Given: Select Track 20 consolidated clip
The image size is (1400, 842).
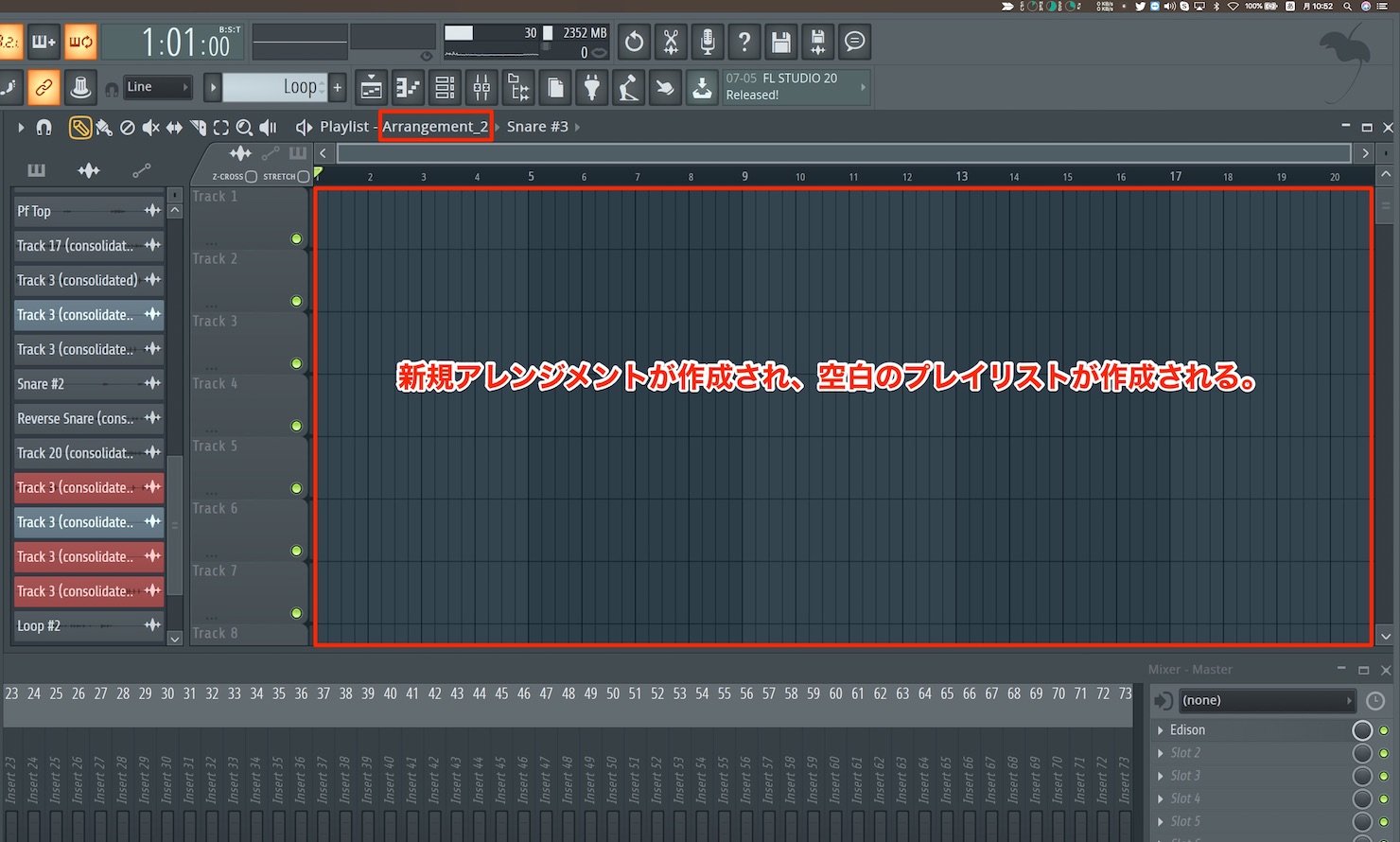Looking at the screenshot, I should 89,452.
